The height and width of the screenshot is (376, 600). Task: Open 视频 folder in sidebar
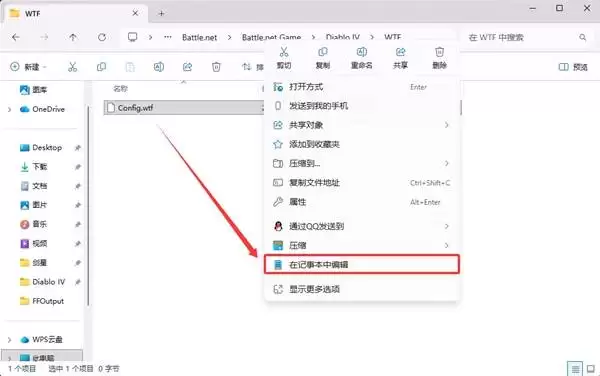pos(33,243)
